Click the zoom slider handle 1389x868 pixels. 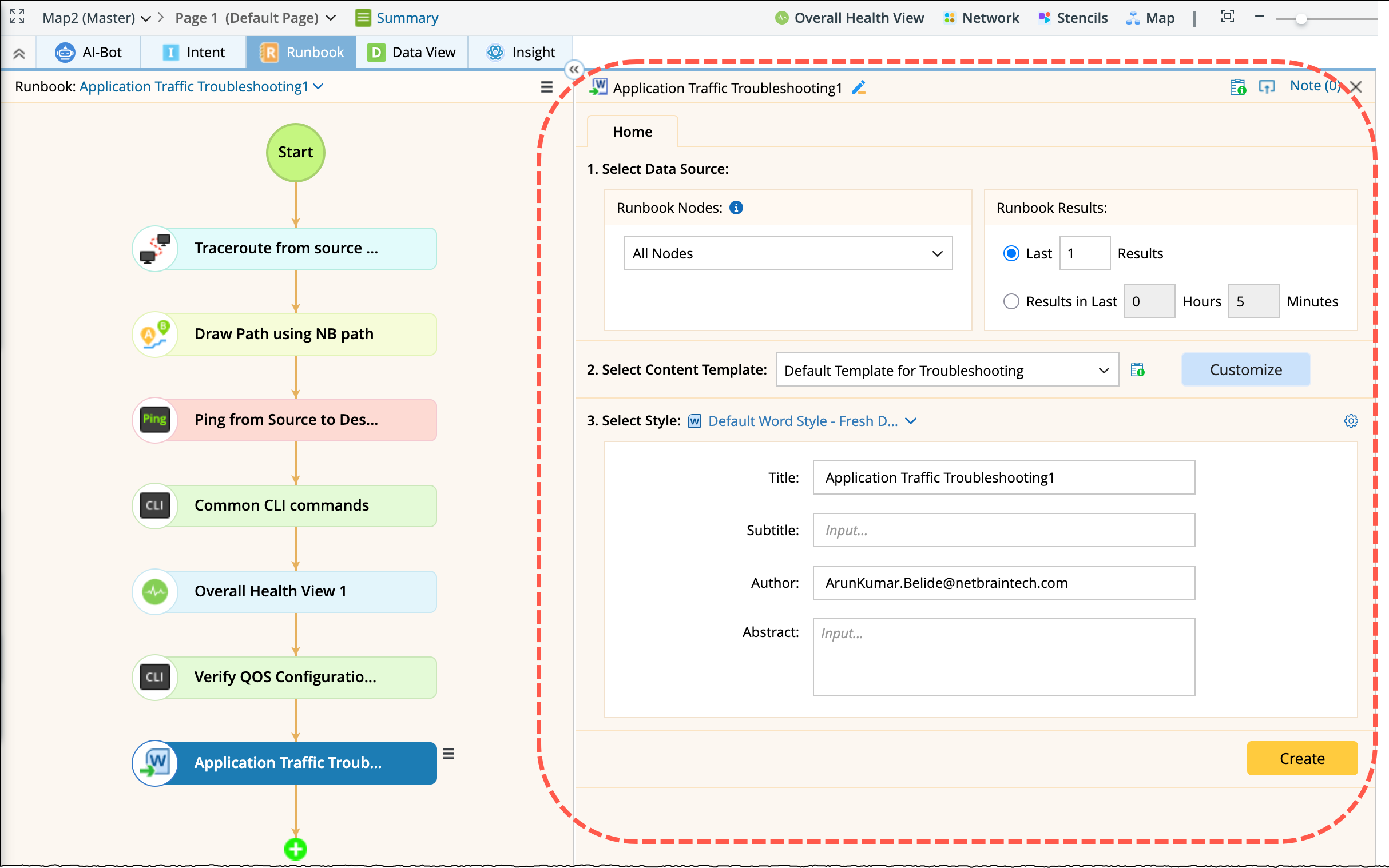tap(1301, 19)
